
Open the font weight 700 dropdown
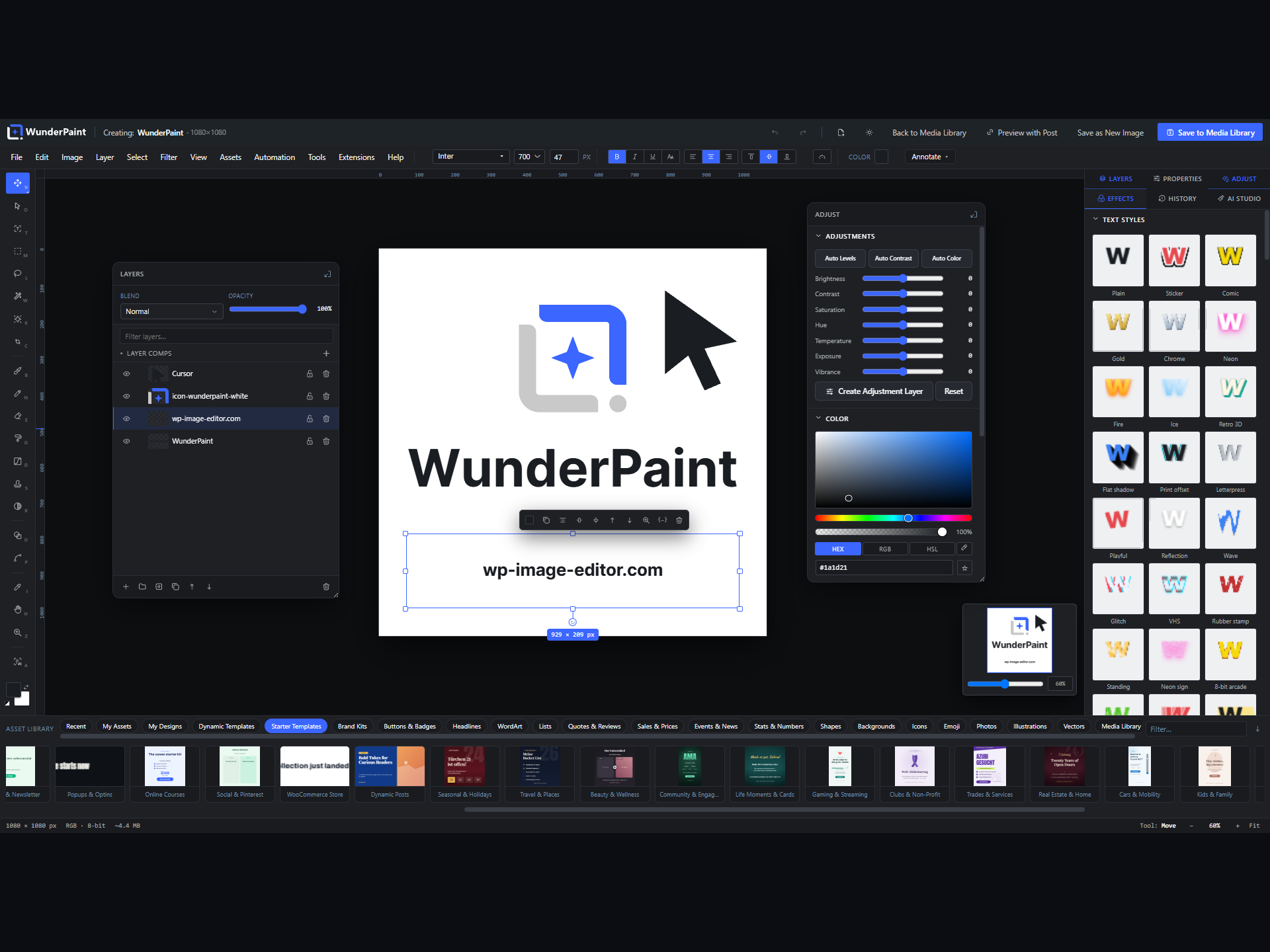pyautogui.click(x=529, y=157)
